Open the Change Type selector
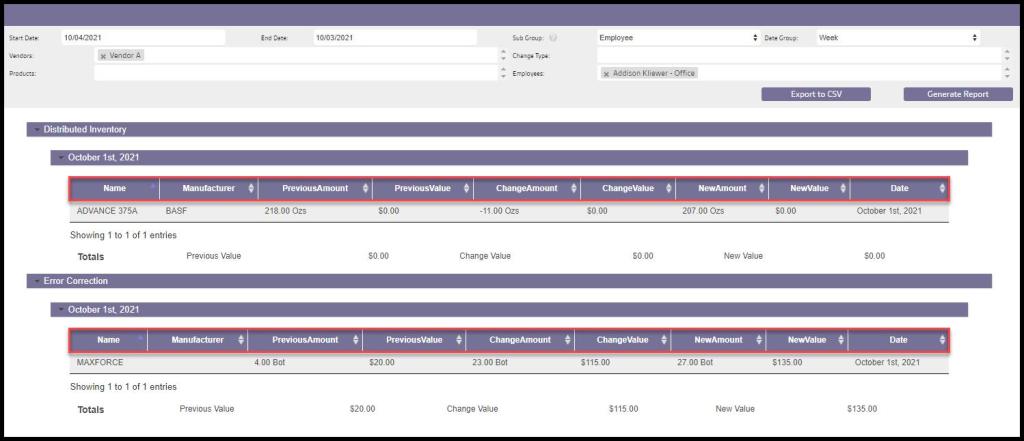Viewport: 1024px width, 441px height. (x=798, y=56)
